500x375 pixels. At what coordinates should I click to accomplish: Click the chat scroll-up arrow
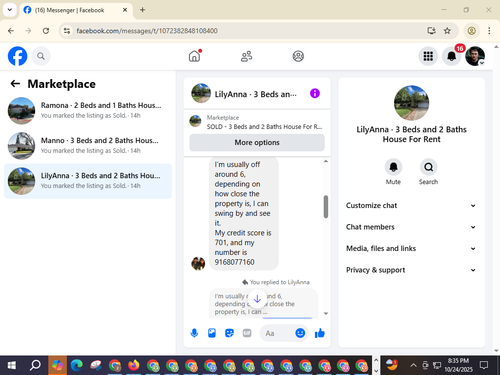(x=326, y=161)
